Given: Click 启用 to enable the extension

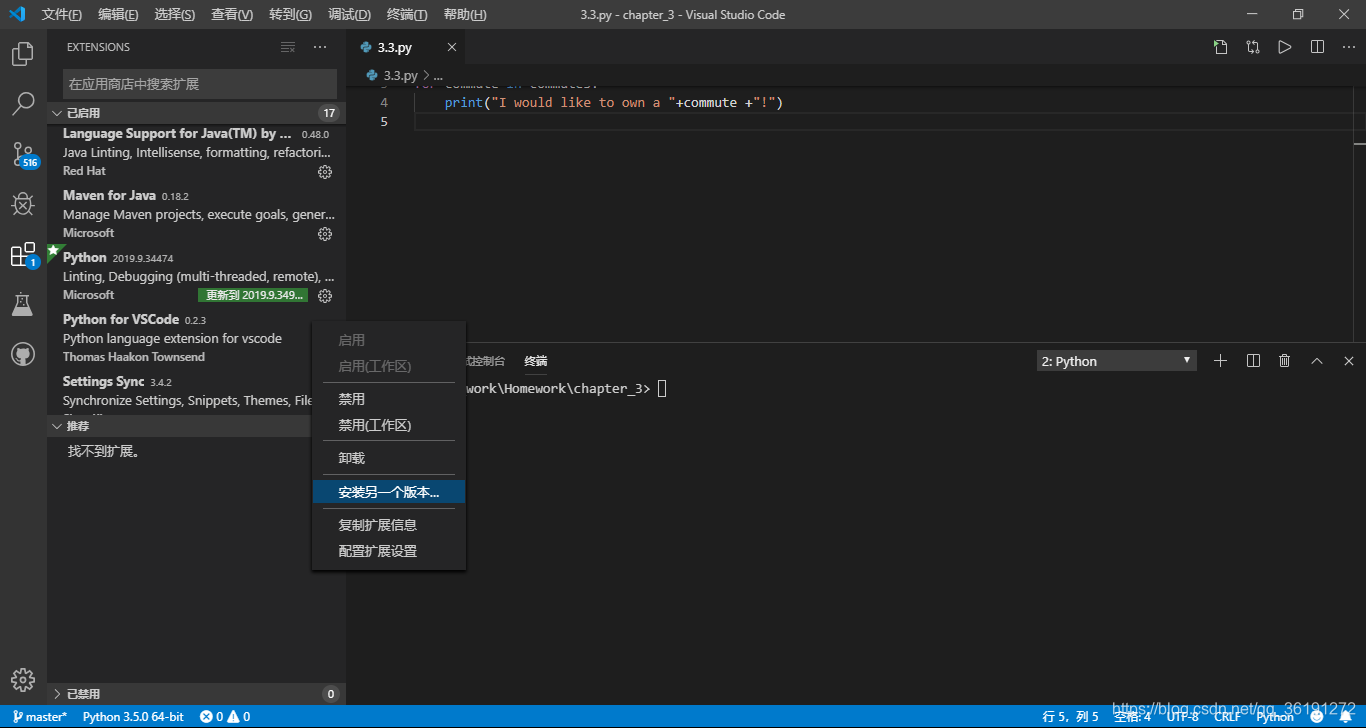Looking at the screenshot, I should click(352, 340).
